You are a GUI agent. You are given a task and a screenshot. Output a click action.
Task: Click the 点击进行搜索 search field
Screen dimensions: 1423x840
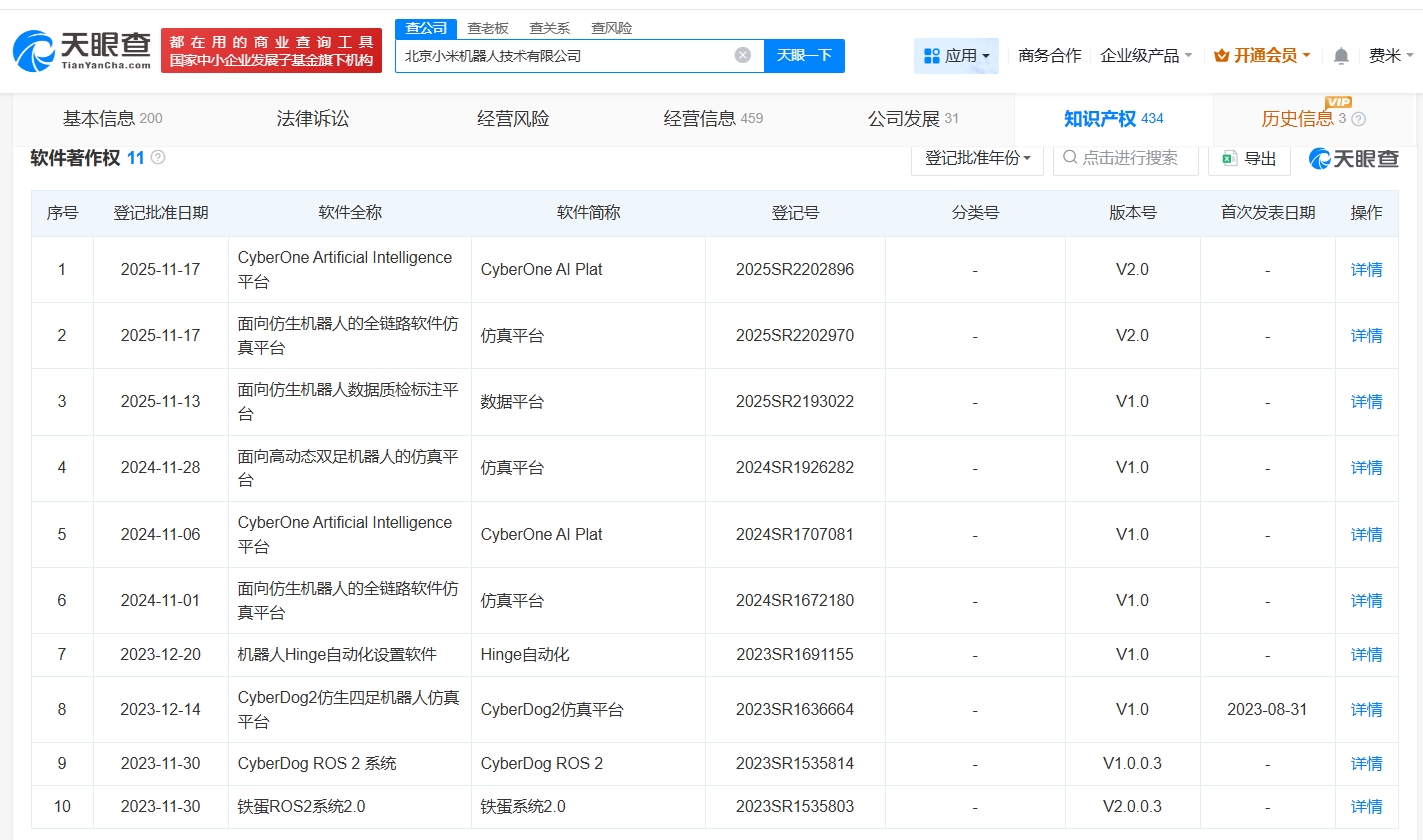pos(1126,158)
